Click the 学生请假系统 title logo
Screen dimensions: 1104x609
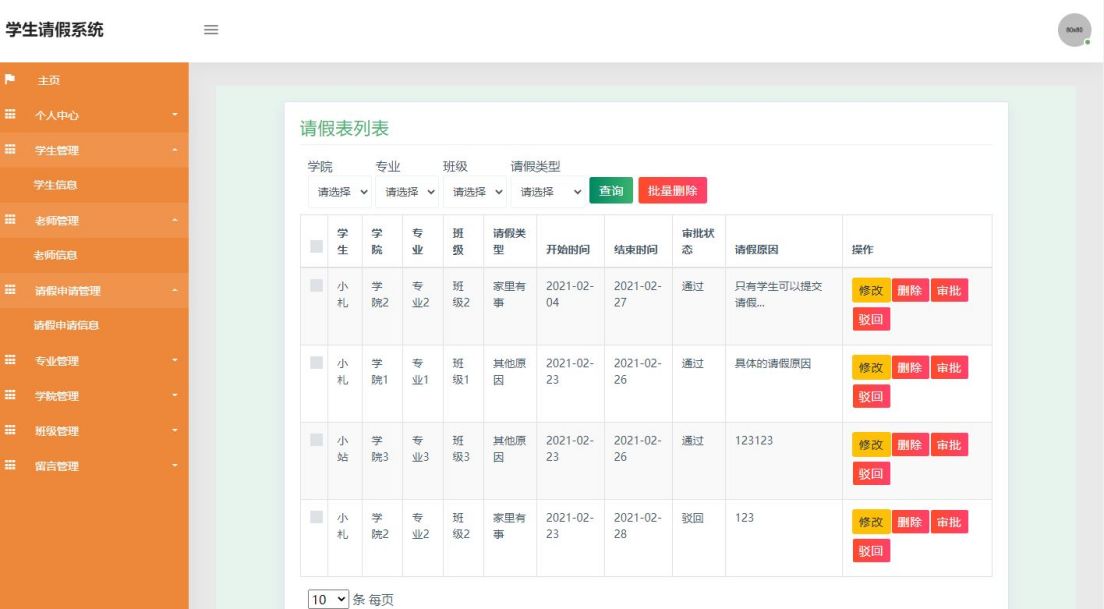coord(54,30)
